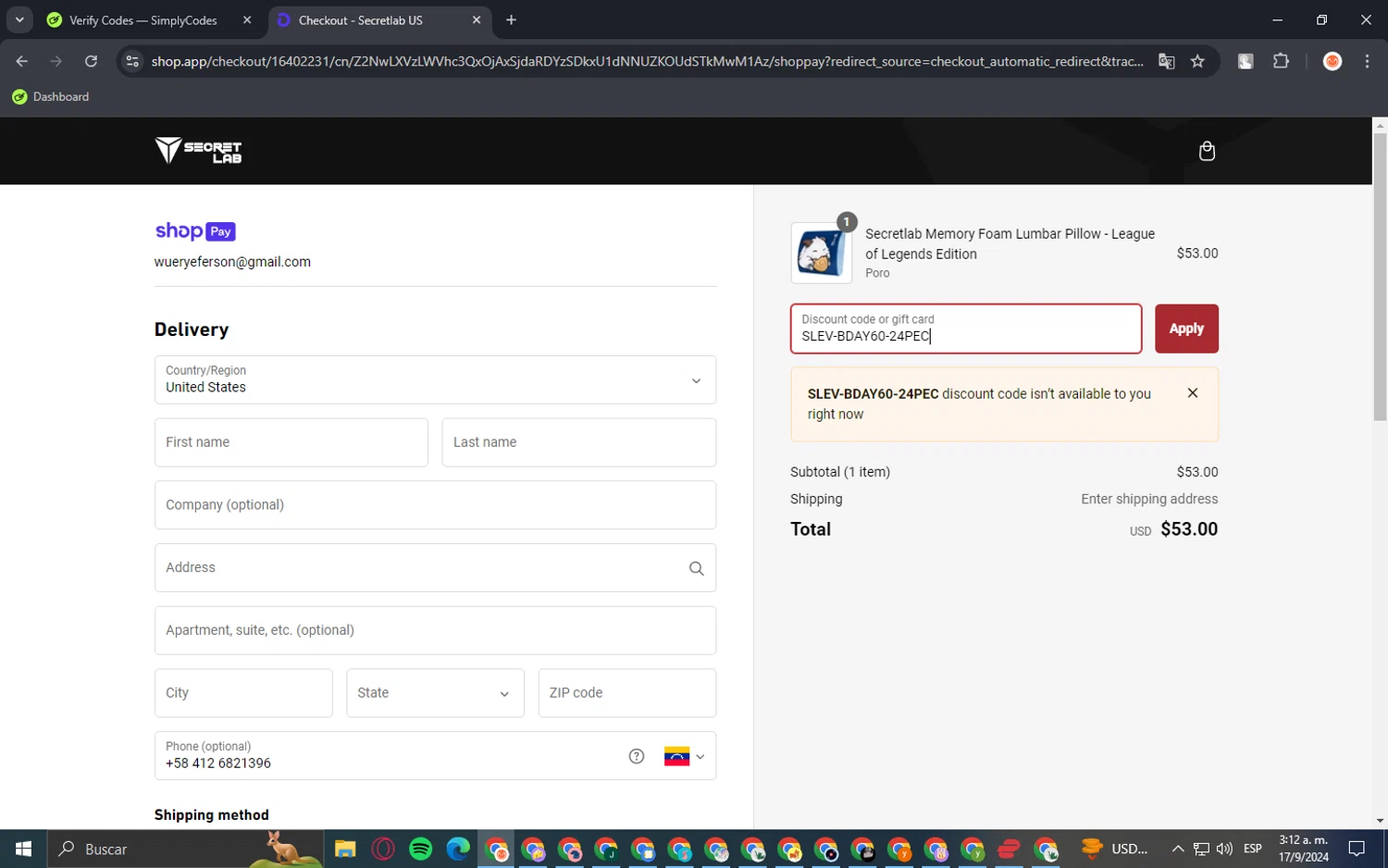Click the ESP language indicator
This screenshot has height=868, width=1388.
click(1253, 849)
